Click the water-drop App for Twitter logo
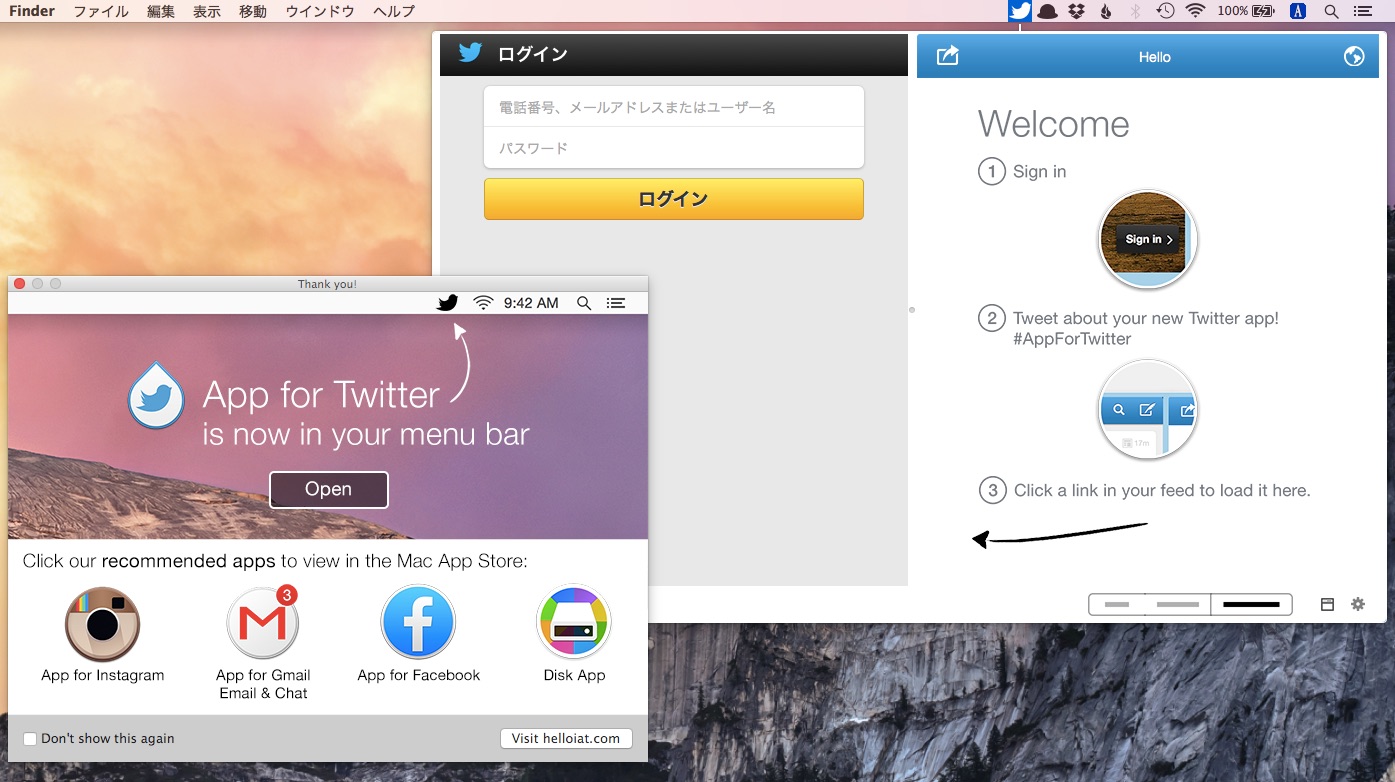The height and width of the screenshot is (782, 1395). pos(156,395)
